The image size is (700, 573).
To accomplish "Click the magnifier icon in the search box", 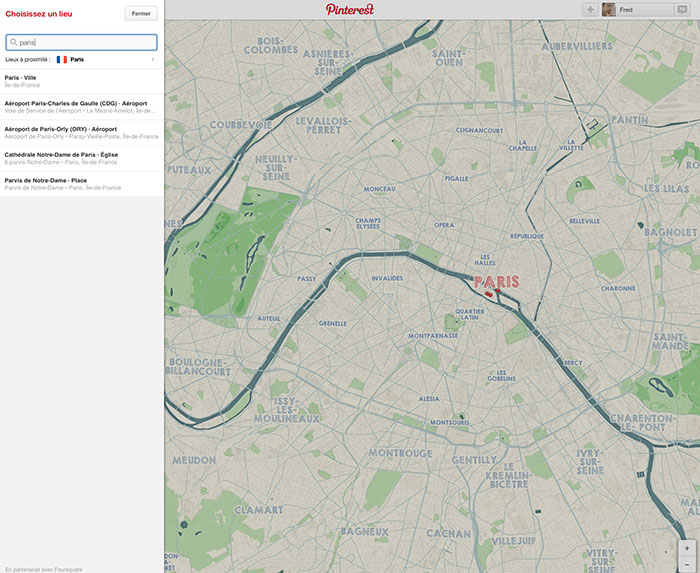I will (x=13, y=43).
